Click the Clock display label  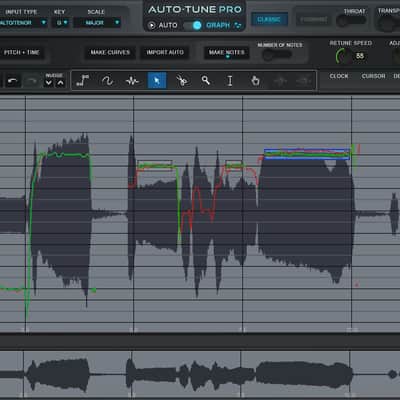coord(339,76)
